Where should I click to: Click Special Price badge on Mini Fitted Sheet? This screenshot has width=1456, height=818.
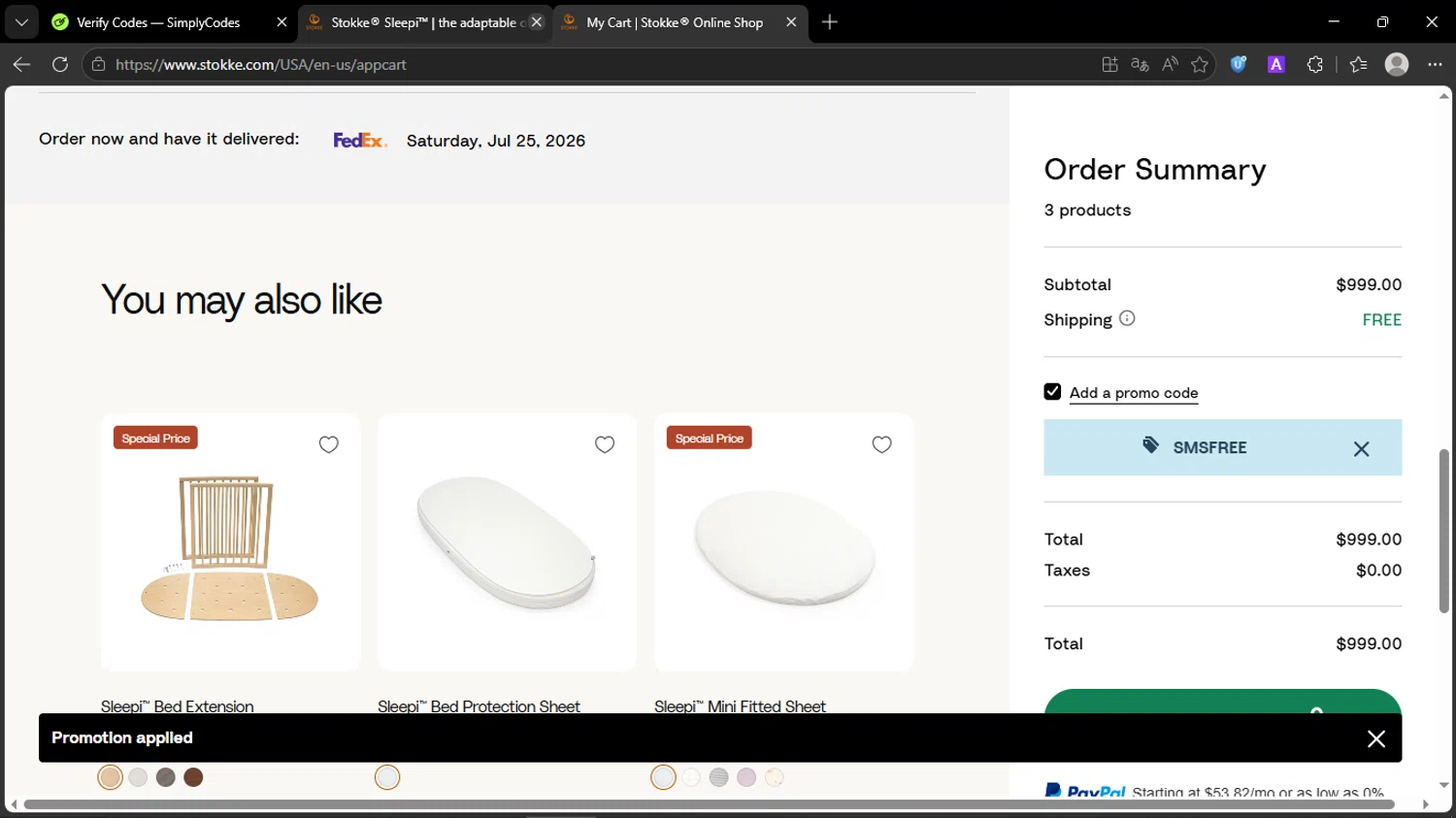(710, 439)
